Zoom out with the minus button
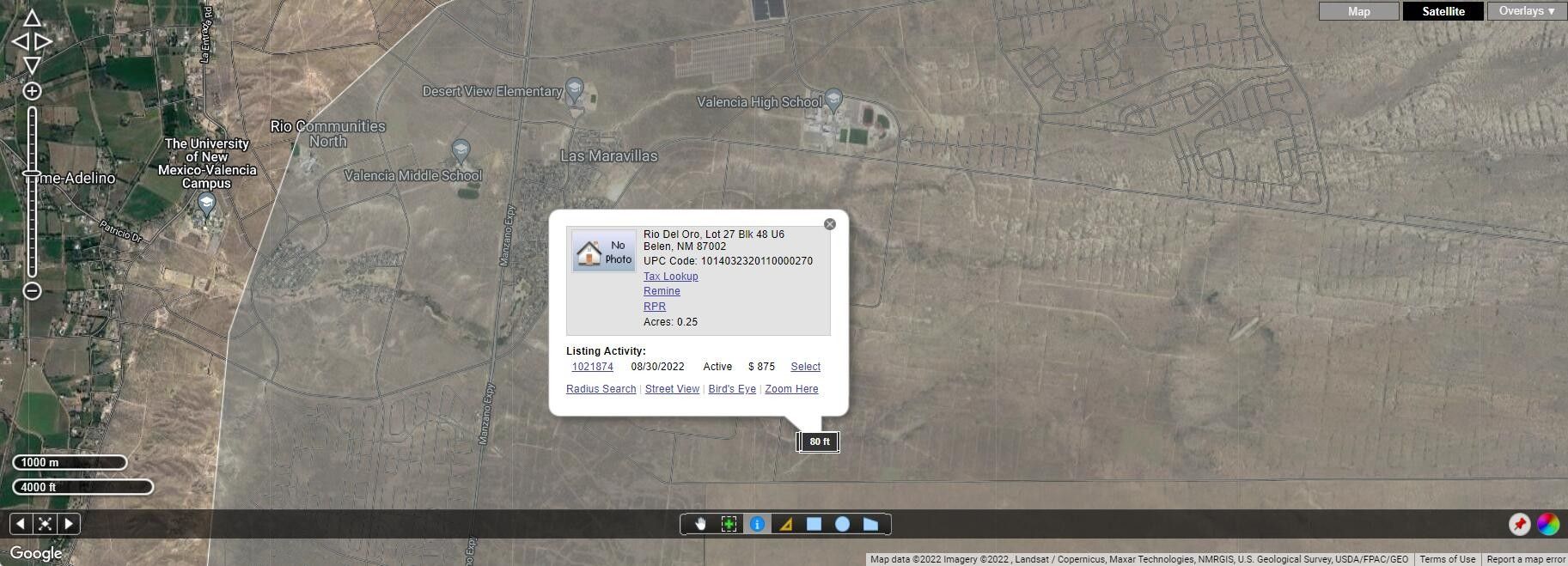Viewport: 1568px width, 566px height. click(32, 290)
